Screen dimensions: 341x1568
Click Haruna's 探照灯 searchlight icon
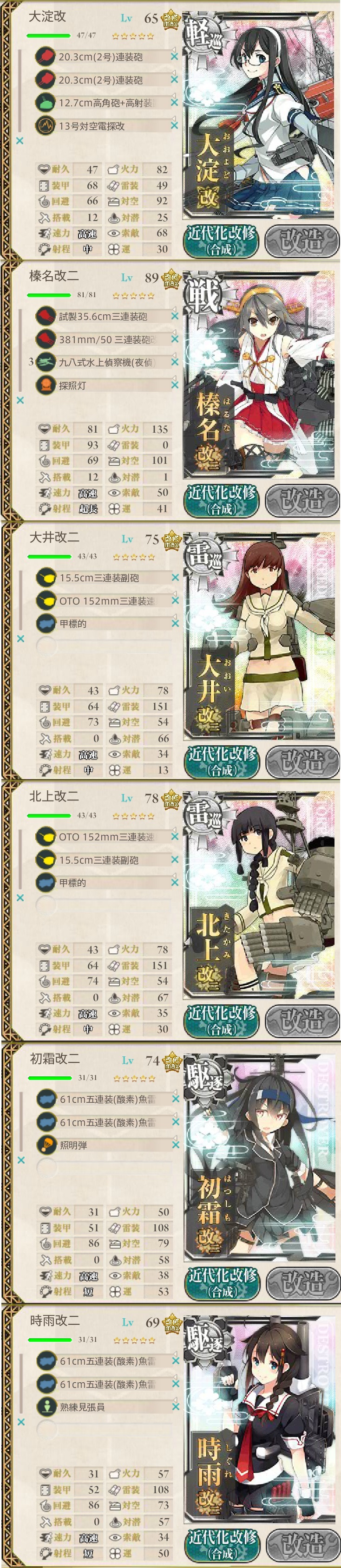pyautogui.click(x=45, y=385)
